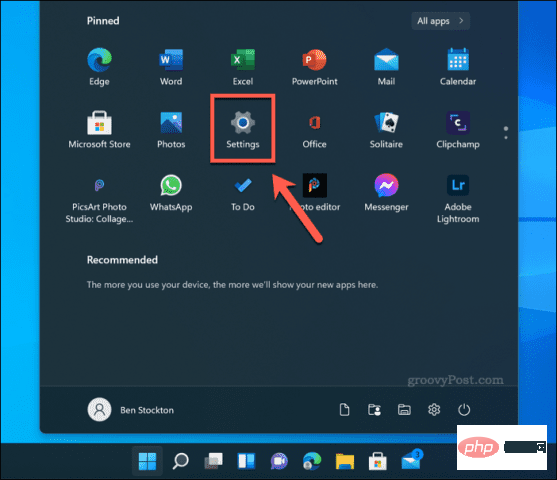Open Adobe Lightroom pinned app
This screenshot has width=557, height=480.
point(458,198)
